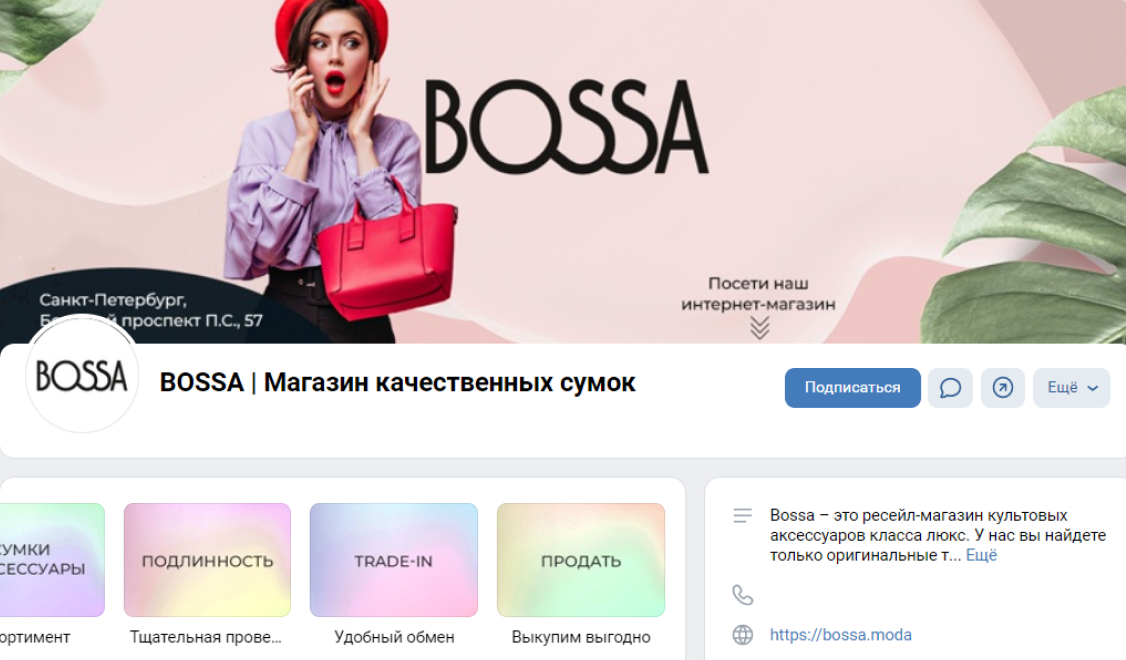Click the globe icon beside website link
The width and height of the screenshot is (1126, 660).
click(x=743, y=635)
